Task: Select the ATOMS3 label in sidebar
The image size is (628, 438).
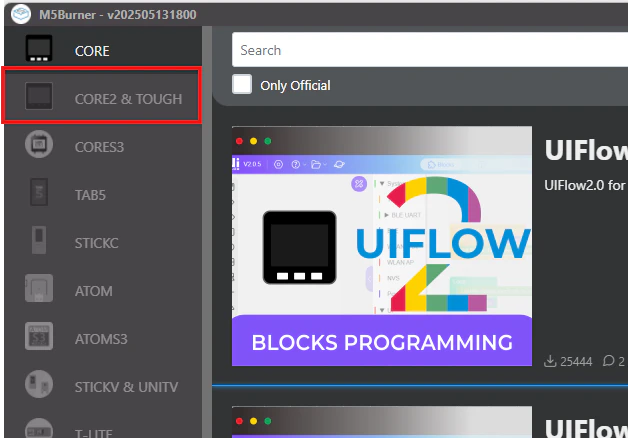Action: coord(101,339)
